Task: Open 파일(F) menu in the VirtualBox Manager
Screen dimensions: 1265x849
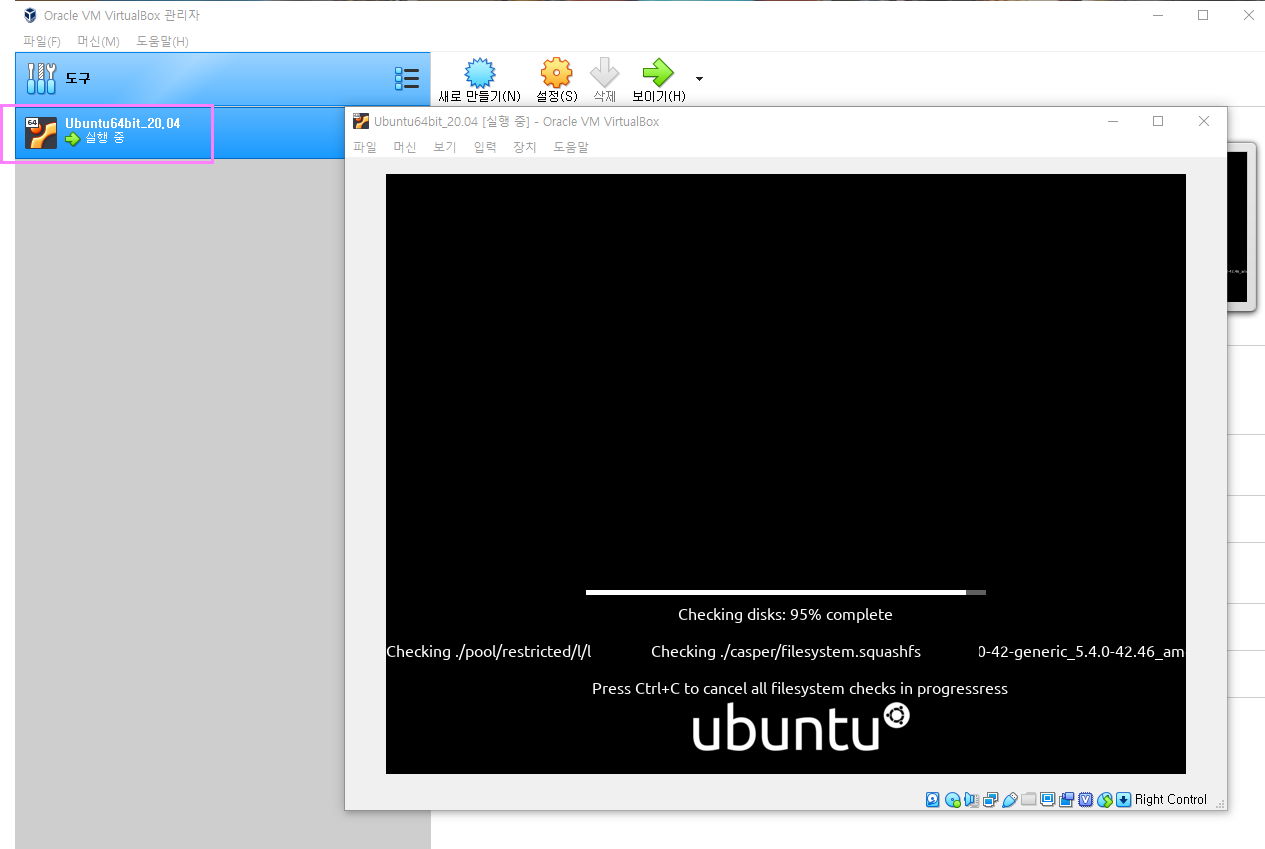Action: pos(42,41)
